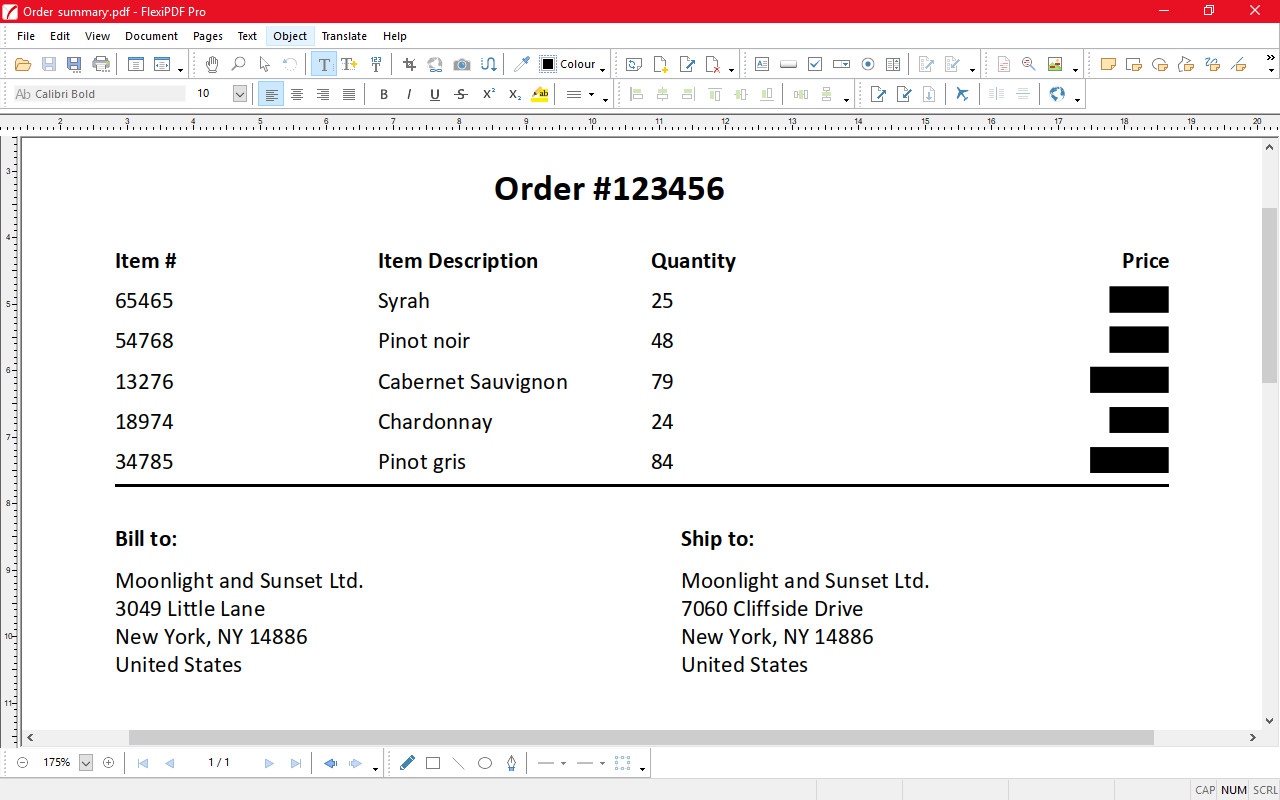Screen dimensions: 1280x800
Task: Choose the rectangle drawing tool
Action: pos(433,763)
